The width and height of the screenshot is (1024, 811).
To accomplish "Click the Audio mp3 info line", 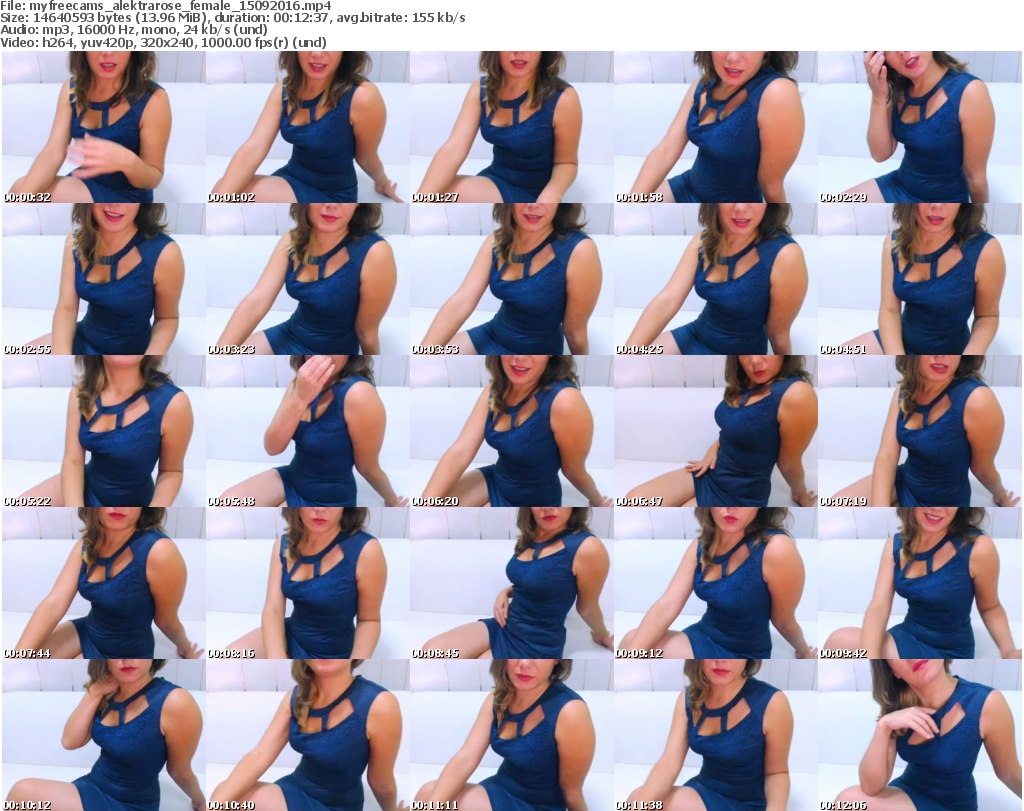I will (x=134, y=30).
